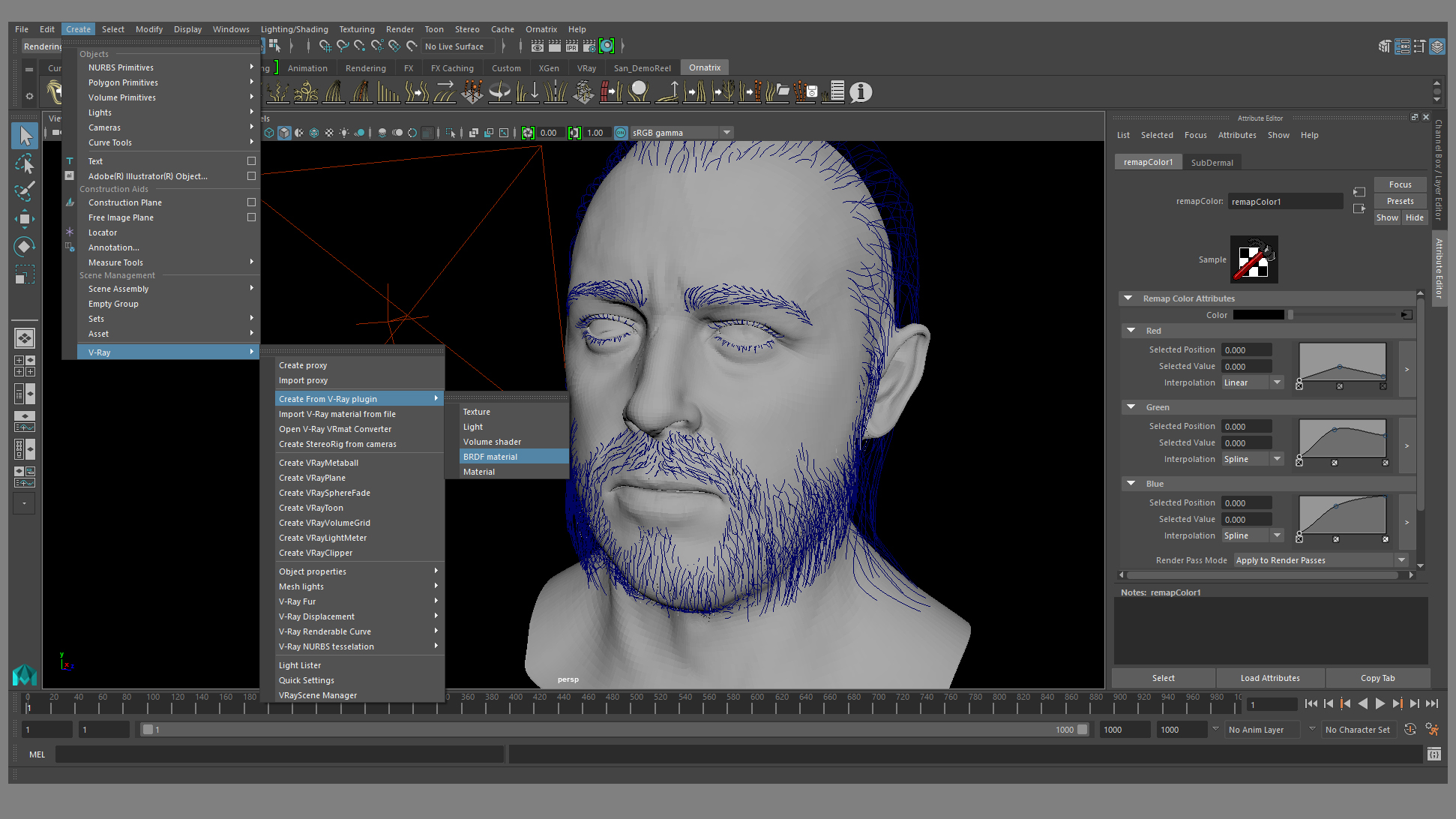Screen dimensions: 1456x819
Task: Open Render Pass Mode dropdown
Action: [x=1320, y=560]
